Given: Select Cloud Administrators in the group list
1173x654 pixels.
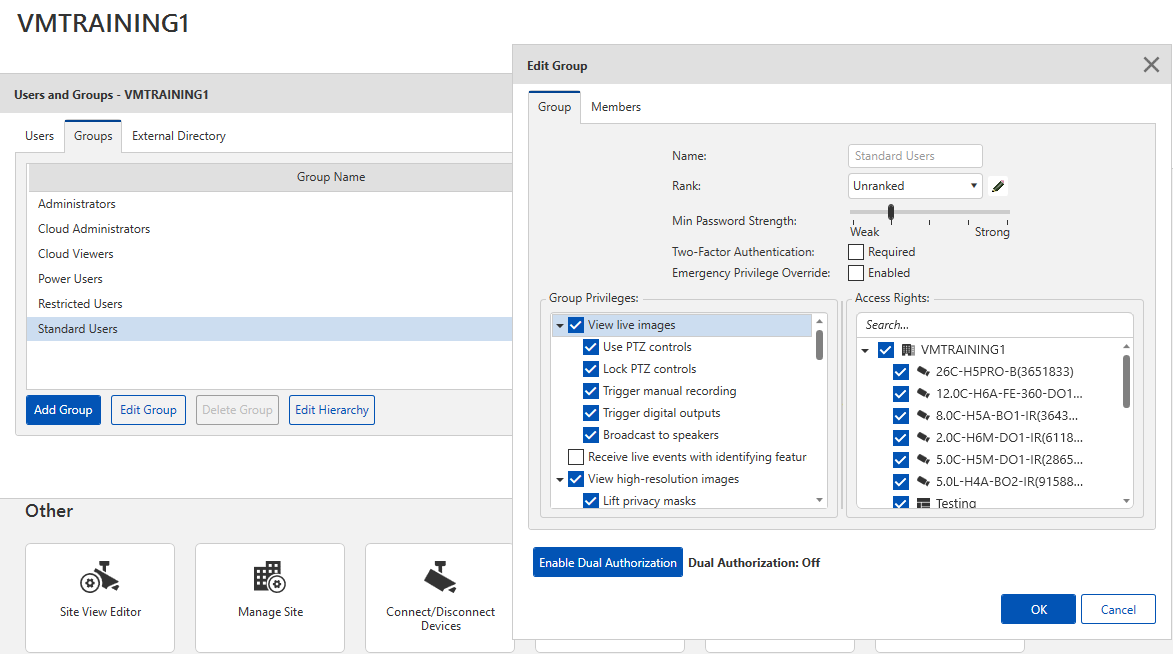Looking at the screenshot, I should (x=269, y=229).
